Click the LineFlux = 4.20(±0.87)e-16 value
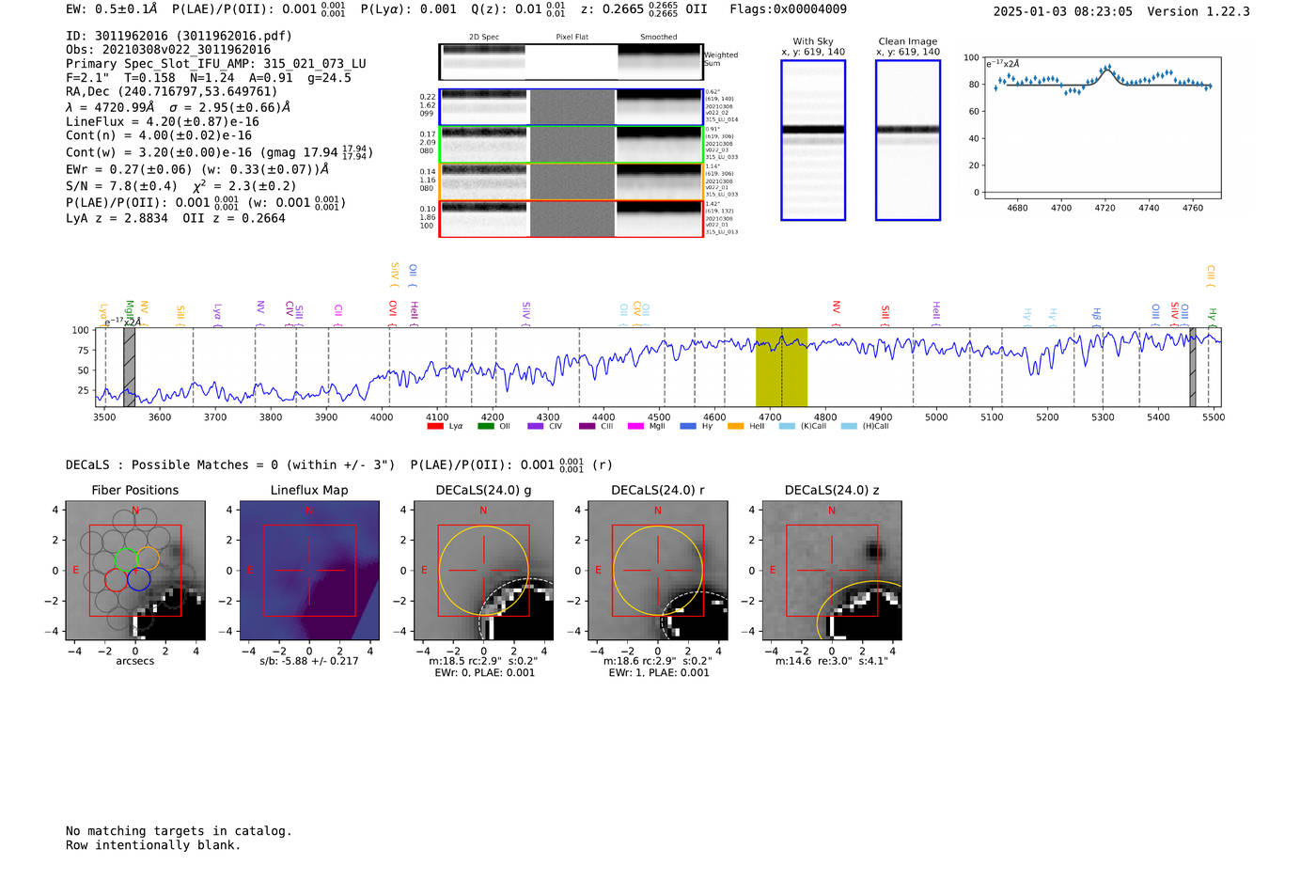Screen dimensions: 1316x896 [163, 121]
